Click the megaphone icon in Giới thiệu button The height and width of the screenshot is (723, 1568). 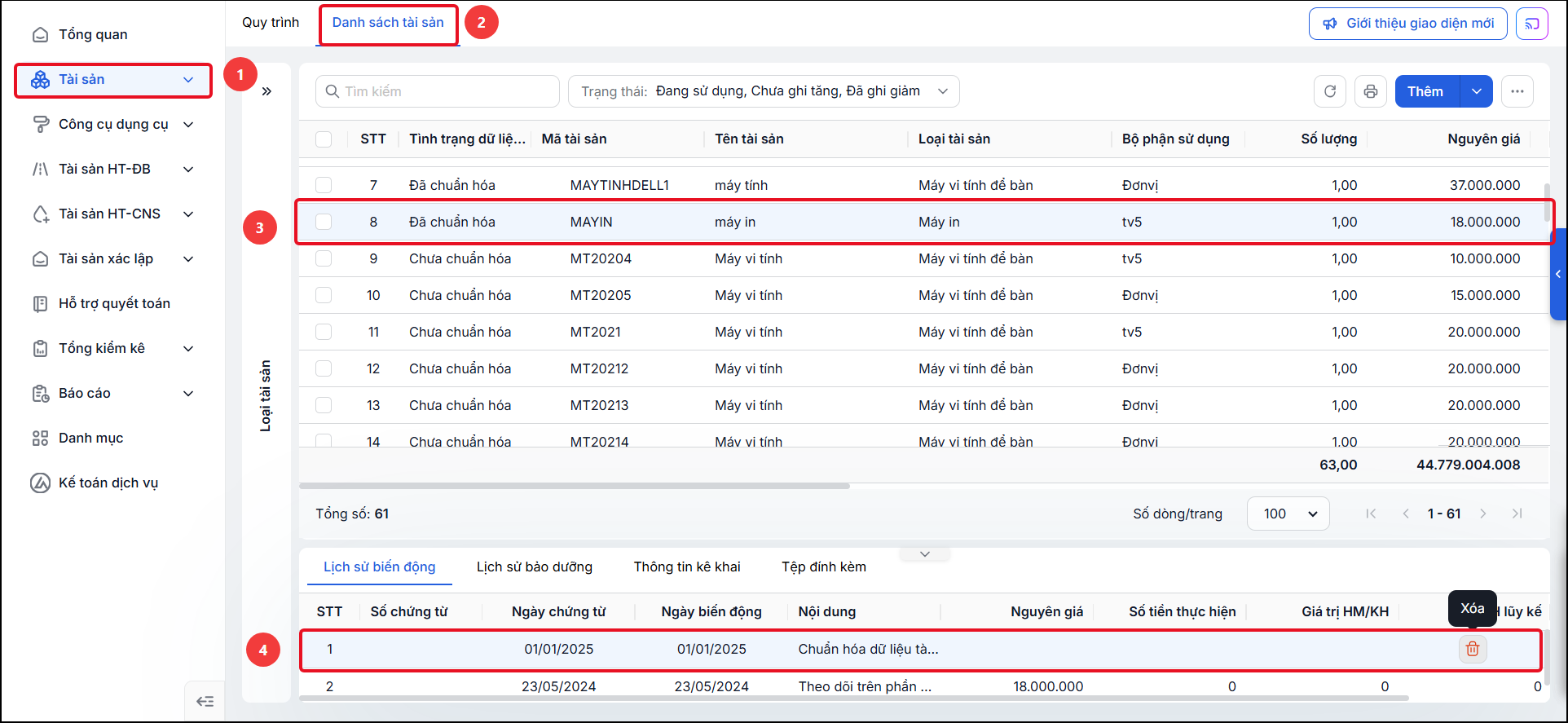coord(1330,24)
